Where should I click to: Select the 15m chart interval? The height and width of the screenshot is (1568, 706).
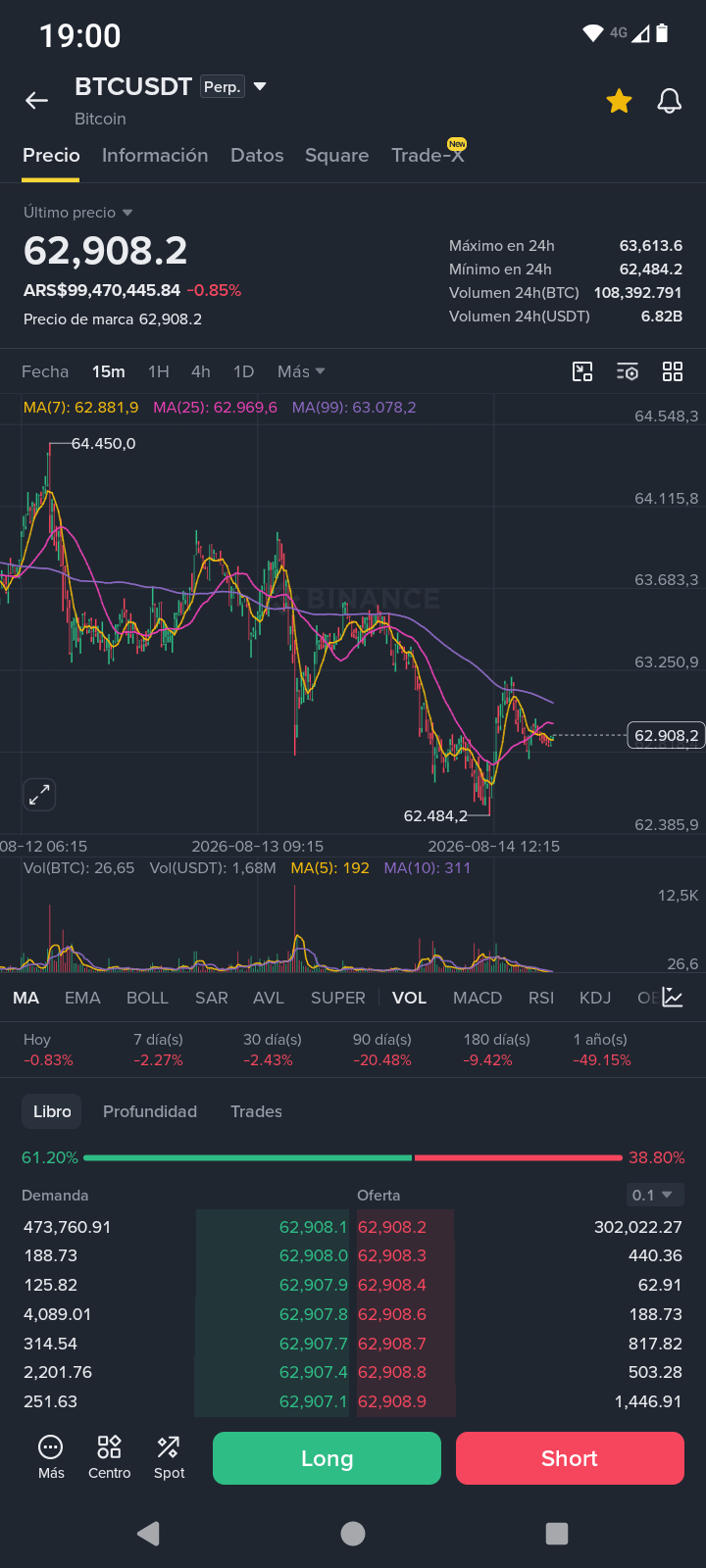[x=109, y=371]
